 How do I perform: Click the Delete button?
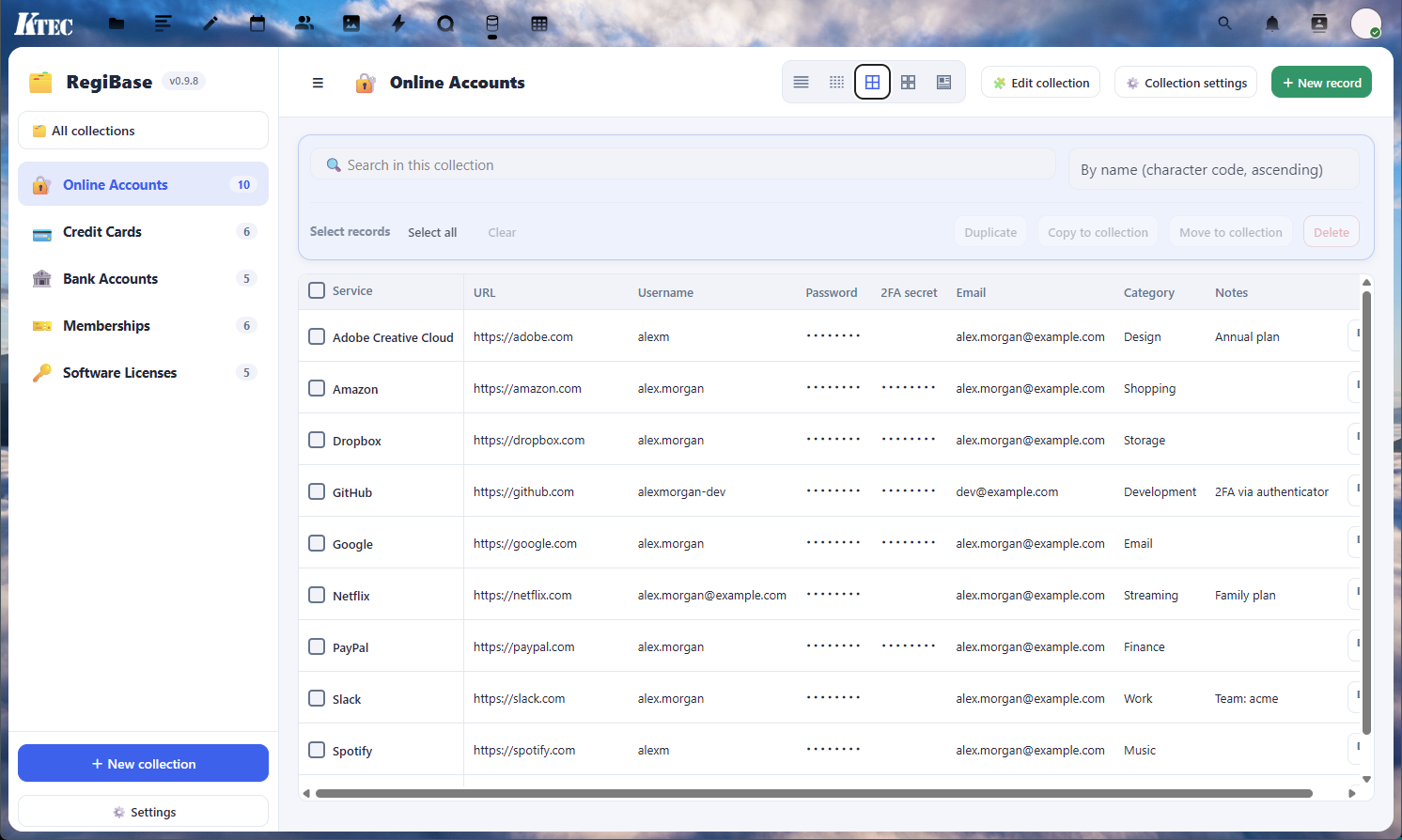pos(1332,232)
